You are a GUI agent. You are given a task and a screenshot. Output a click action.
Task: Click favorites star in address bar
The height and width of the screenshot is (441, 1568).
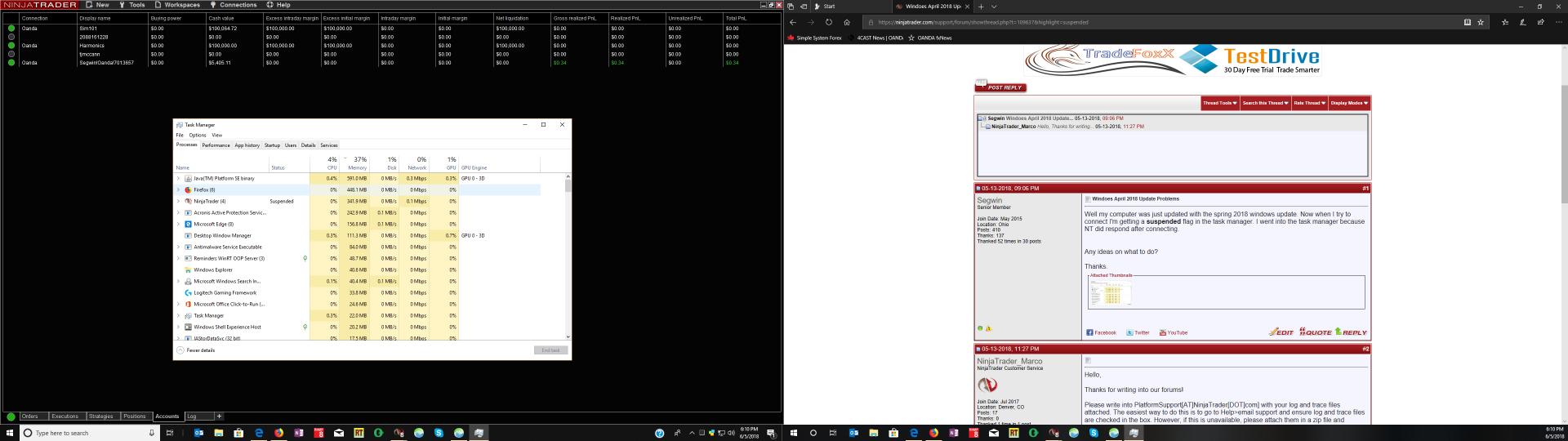(x=1481, y=22)
